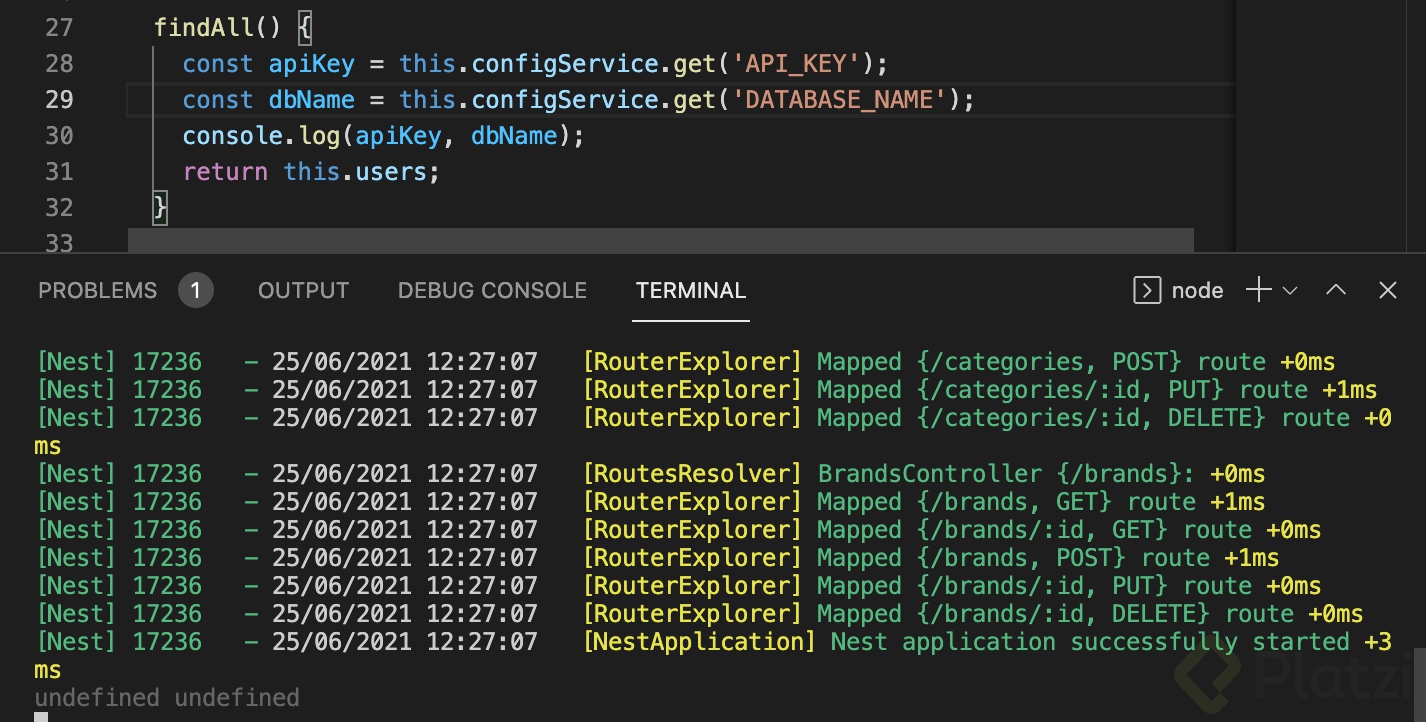Click line number 27 in the gutter

tap(60, 28)
